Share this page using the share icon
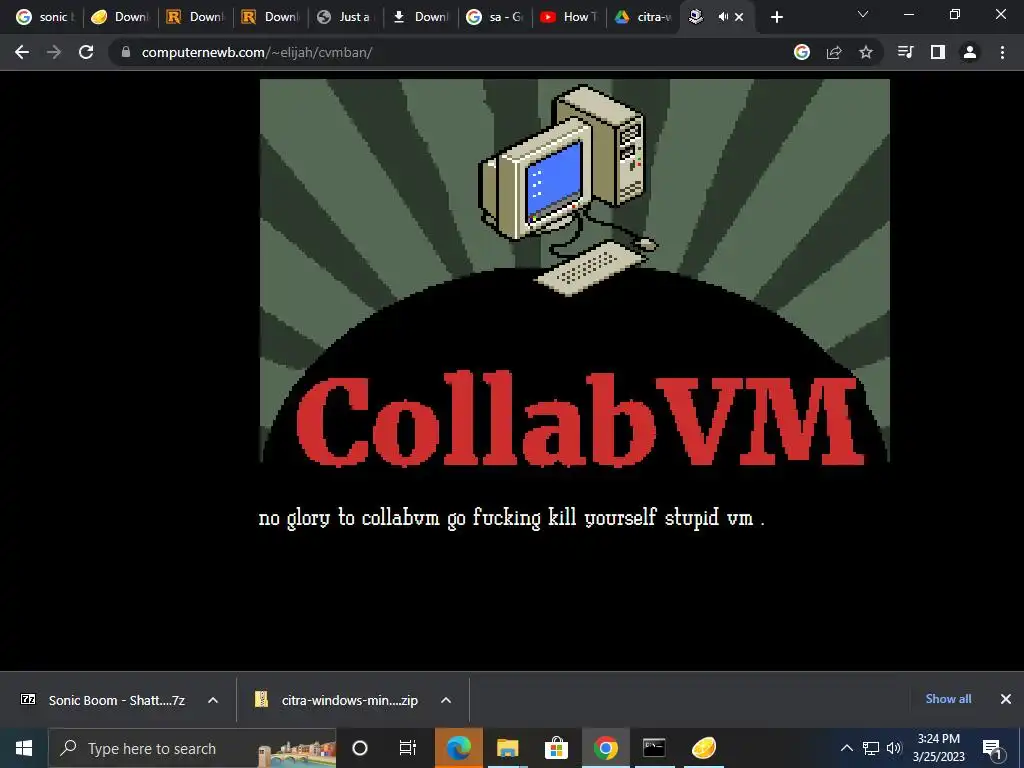The image size is (1024, 768). tap(834, 52)
